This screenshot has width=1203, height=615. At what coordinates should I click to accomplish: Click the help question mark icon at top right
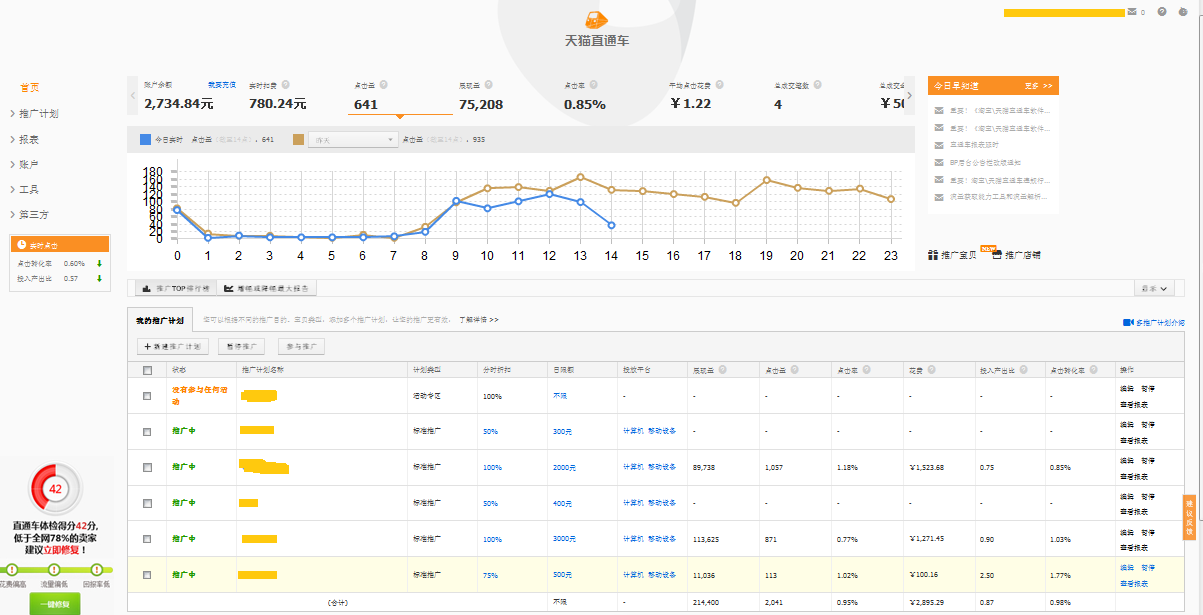1162,12
